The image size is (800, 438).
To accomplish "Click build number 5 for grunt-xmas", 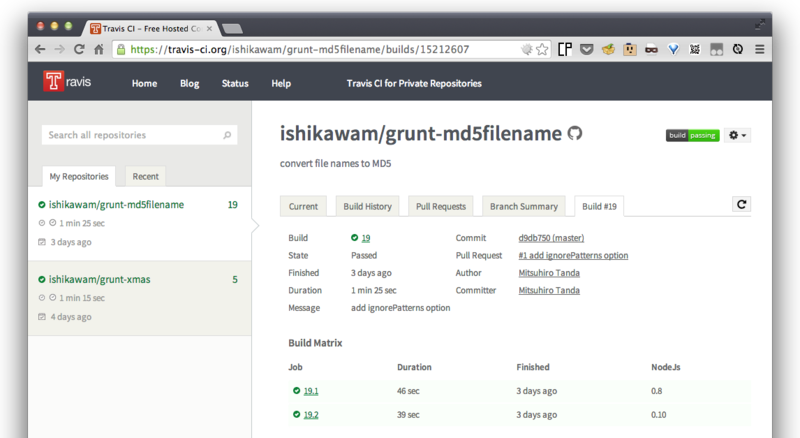I will click(235, 280).
